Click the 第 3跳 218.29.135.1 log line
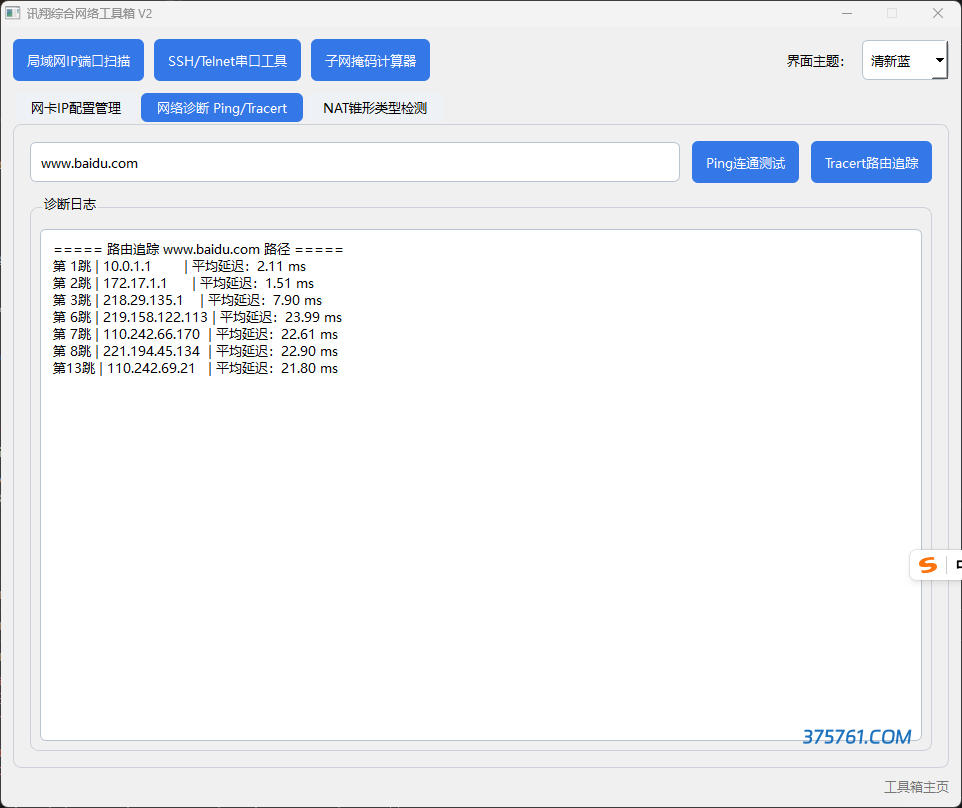 pos(187,301)
